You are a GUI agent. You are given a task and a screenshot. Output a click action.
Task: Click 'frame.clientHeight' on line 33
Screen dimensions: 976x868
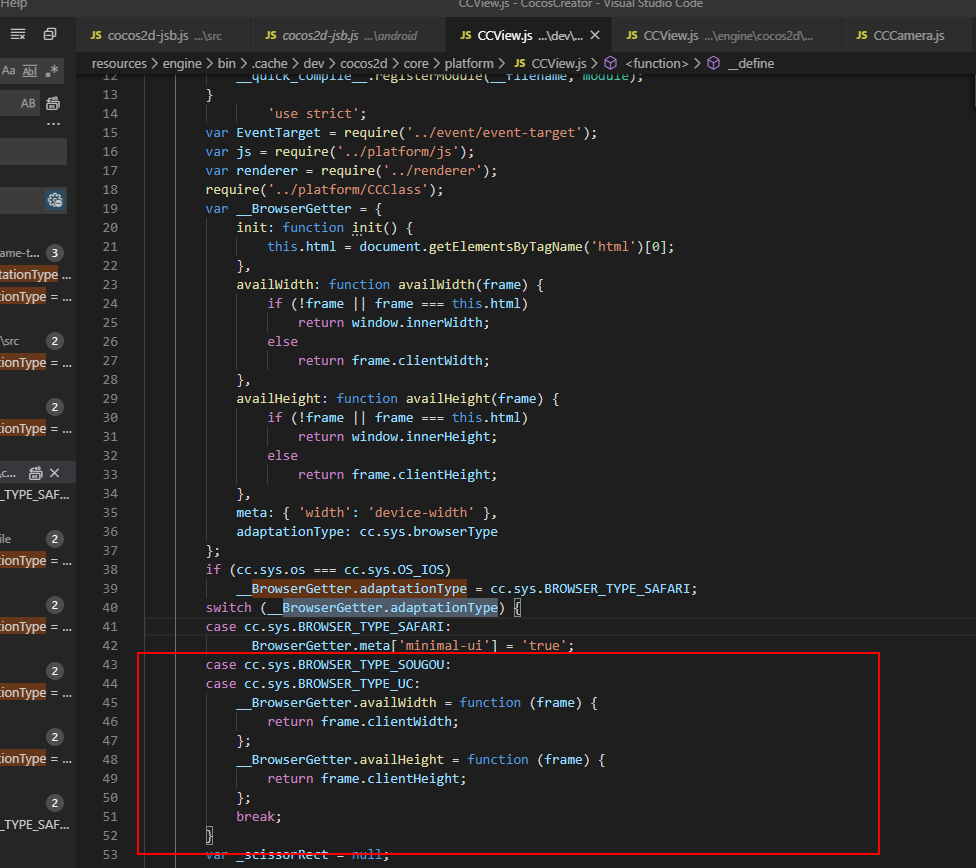(x=421, y=474)
